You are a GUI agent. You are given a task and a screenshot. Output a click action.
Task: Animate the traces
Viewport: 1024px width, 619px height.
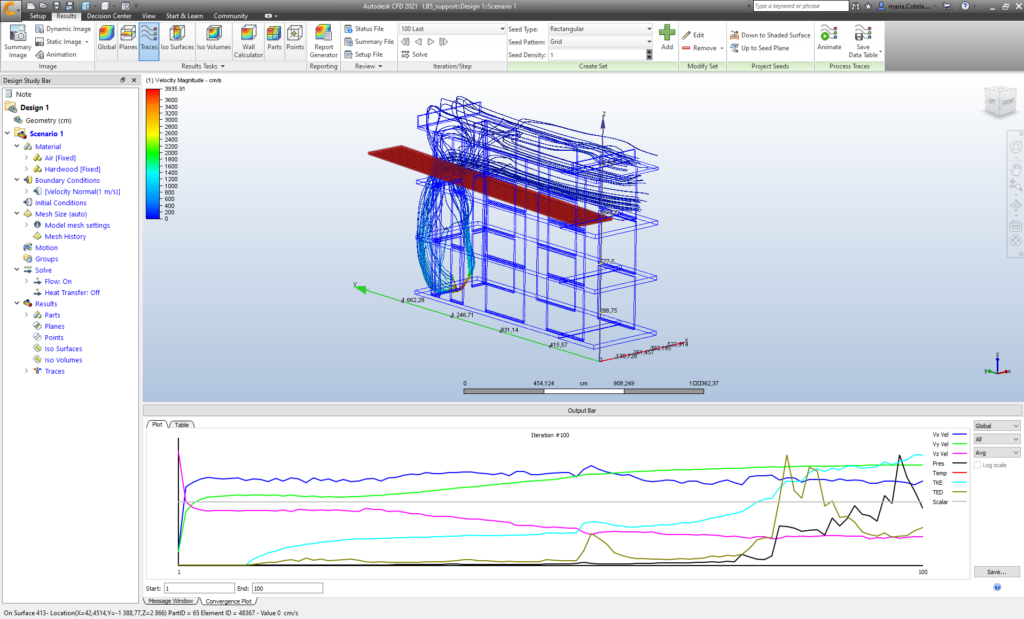pyautogui.click(x=829, y=38)
